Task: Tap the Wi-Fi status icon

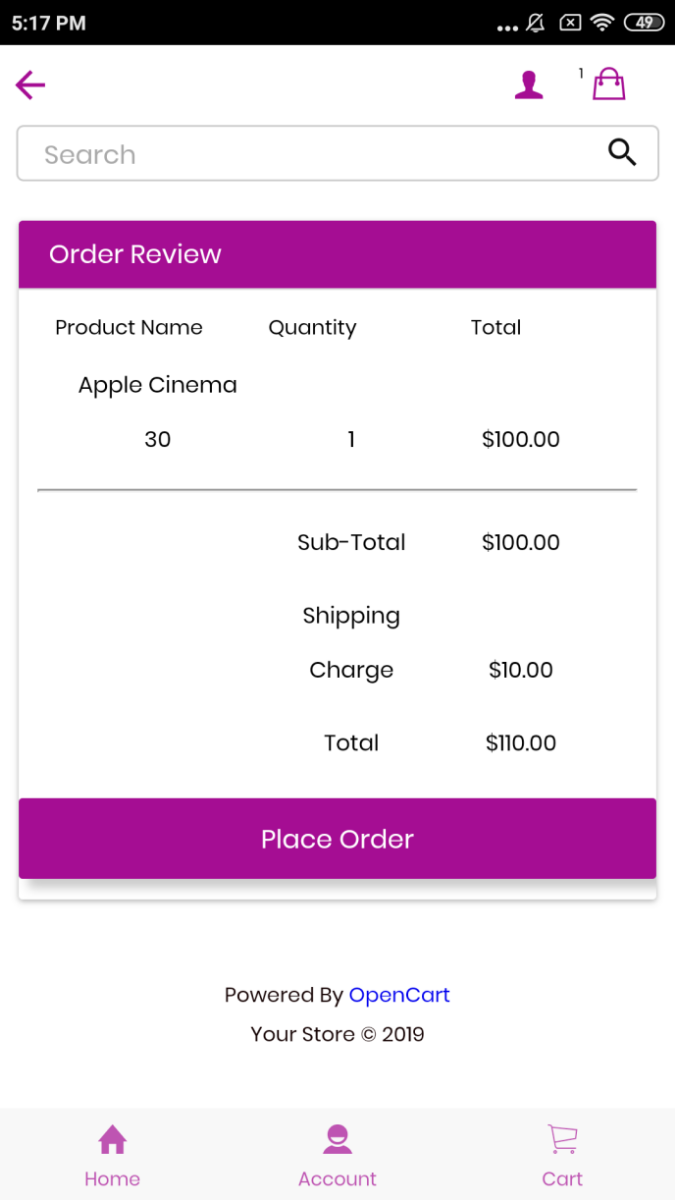Action: (601, 22)
